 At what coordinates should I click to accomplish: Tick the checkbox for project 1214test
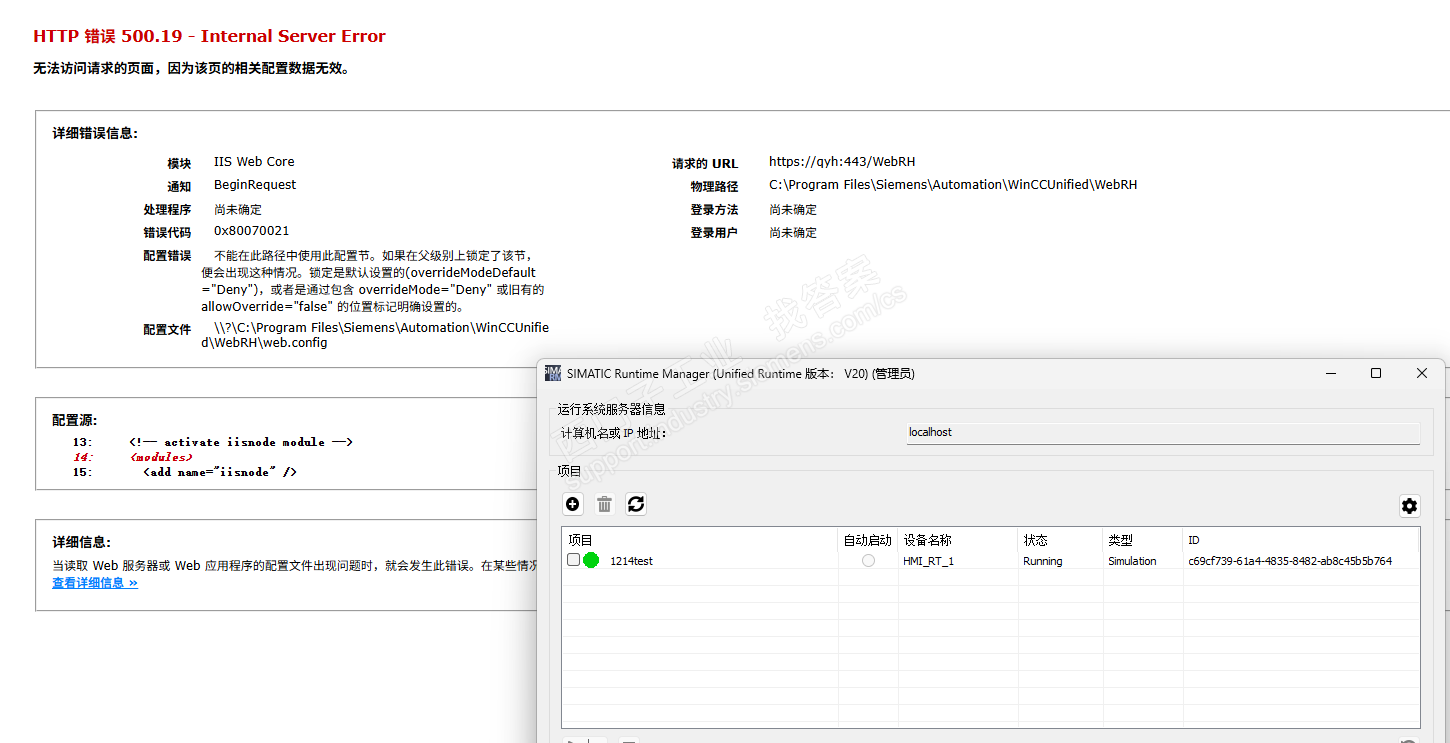pyautogui.click(x=573, y=560)
